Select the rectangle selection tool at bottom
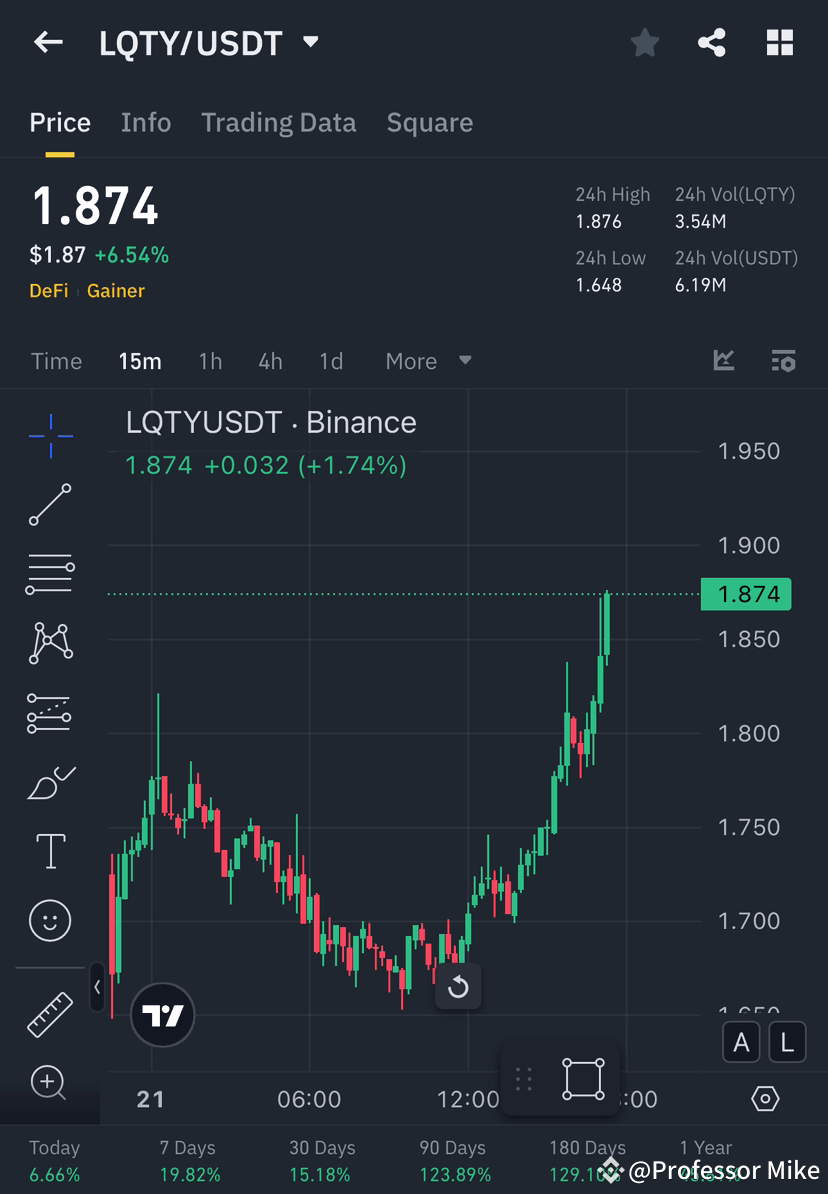828x1194 pixels. [x=582, y=1078]
